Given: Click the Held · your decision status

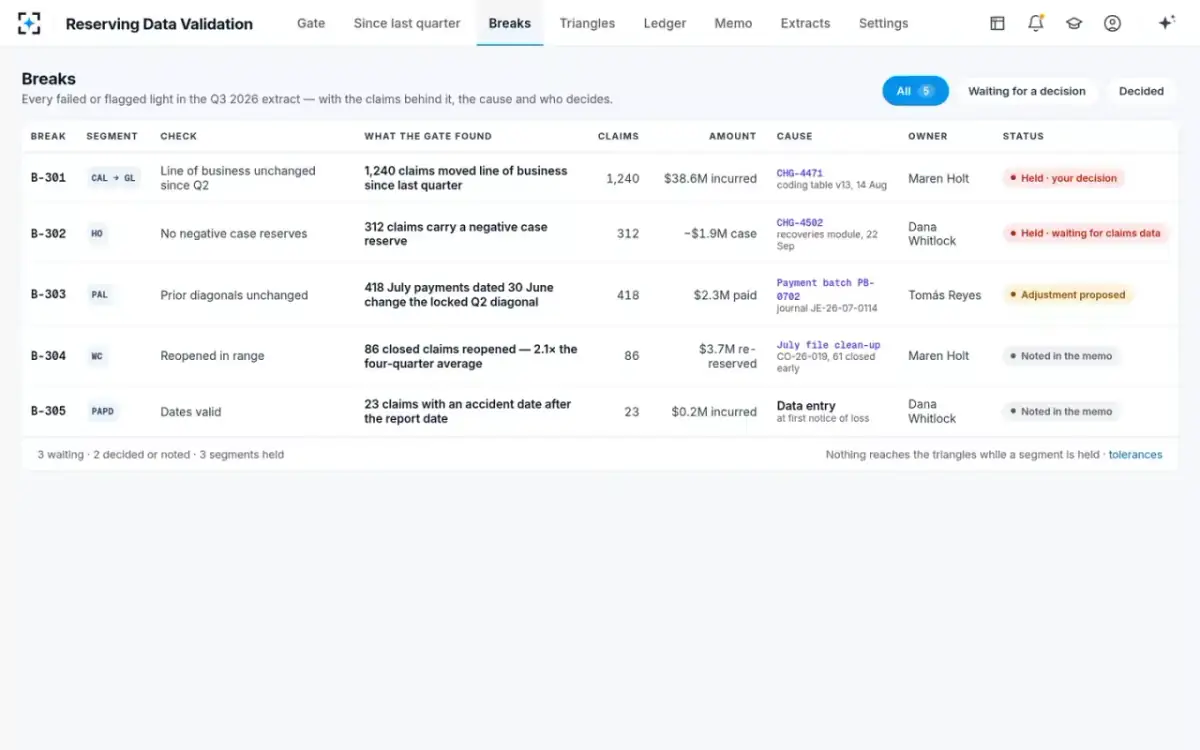Looking at the screenshot, I should [1064, 178].
